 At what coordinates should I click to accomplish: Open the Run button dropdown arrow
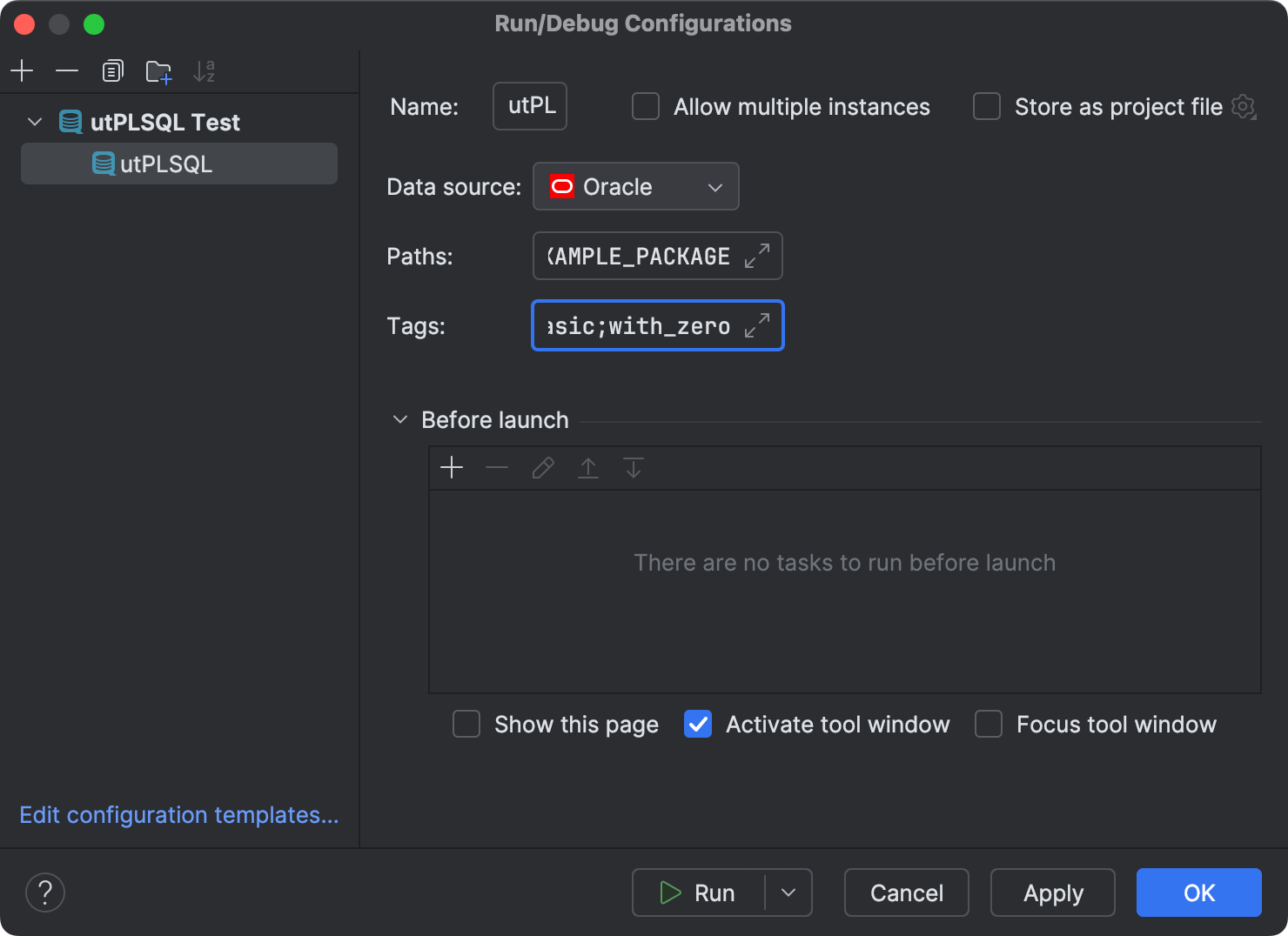pyautogui.click(x=788, y=892)
